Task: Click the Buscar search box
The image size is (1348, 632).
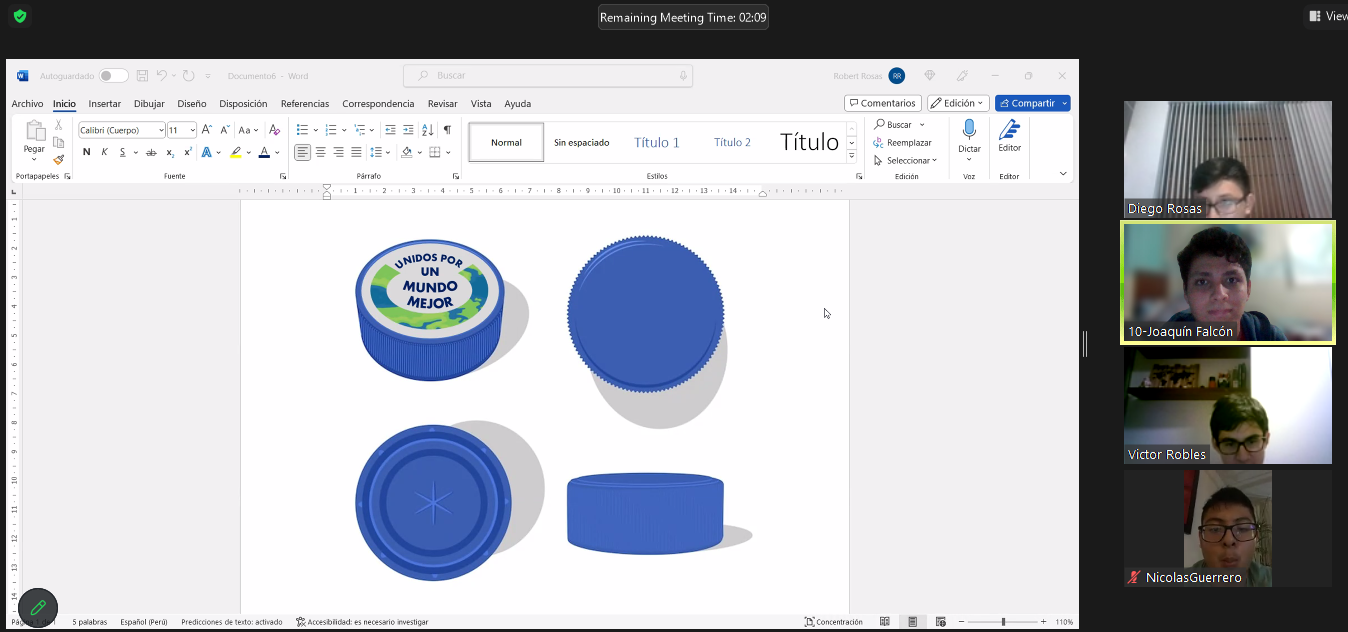Action: click(x=548, y=76)
